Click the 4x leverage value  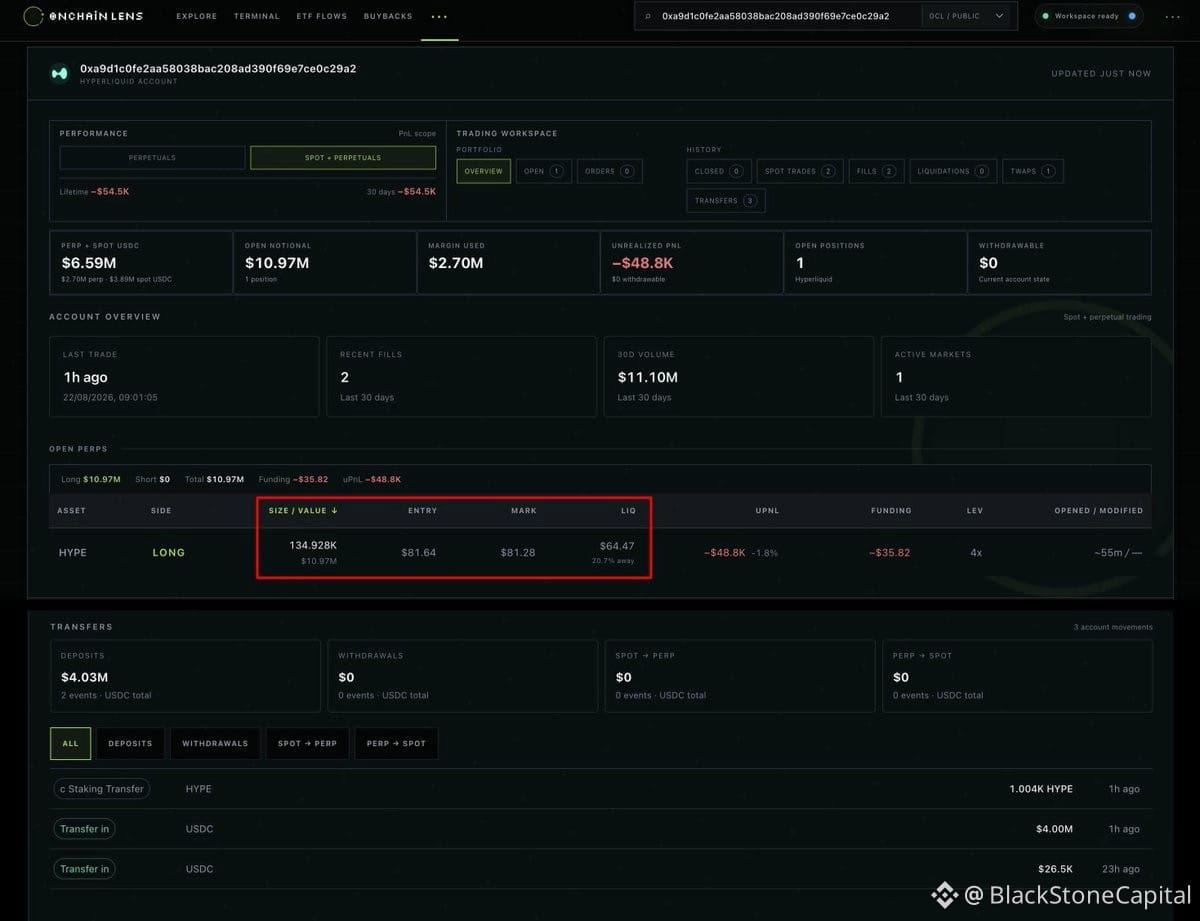(977, 552)
